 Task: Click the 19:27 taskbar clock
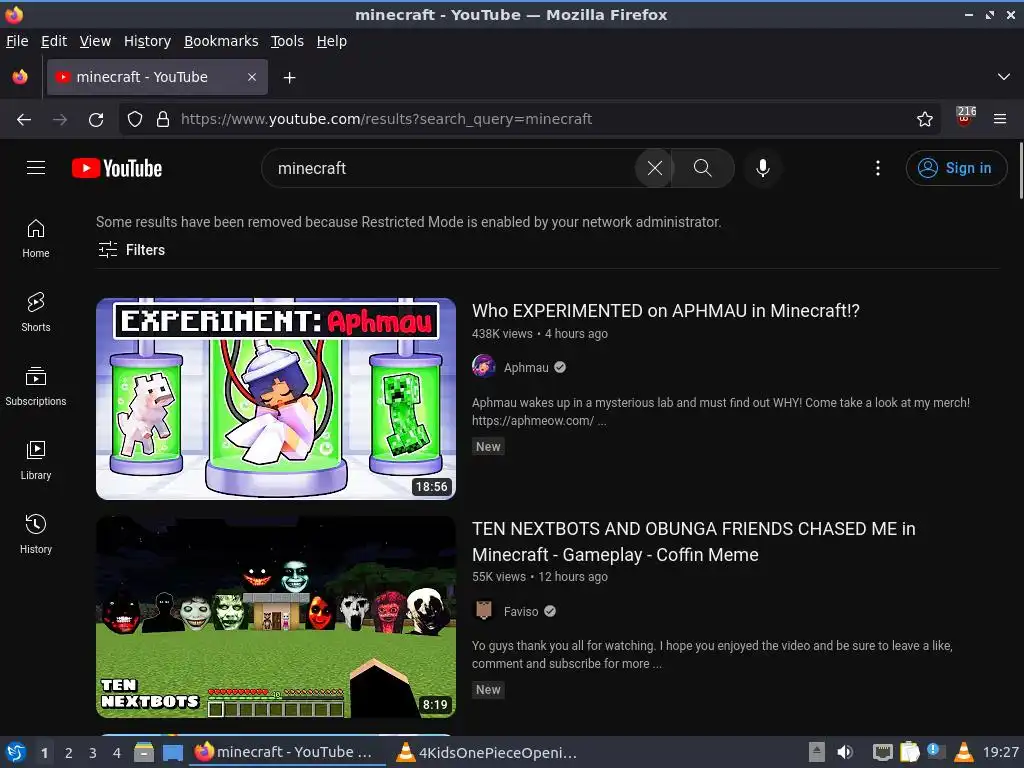point(1000,752)
